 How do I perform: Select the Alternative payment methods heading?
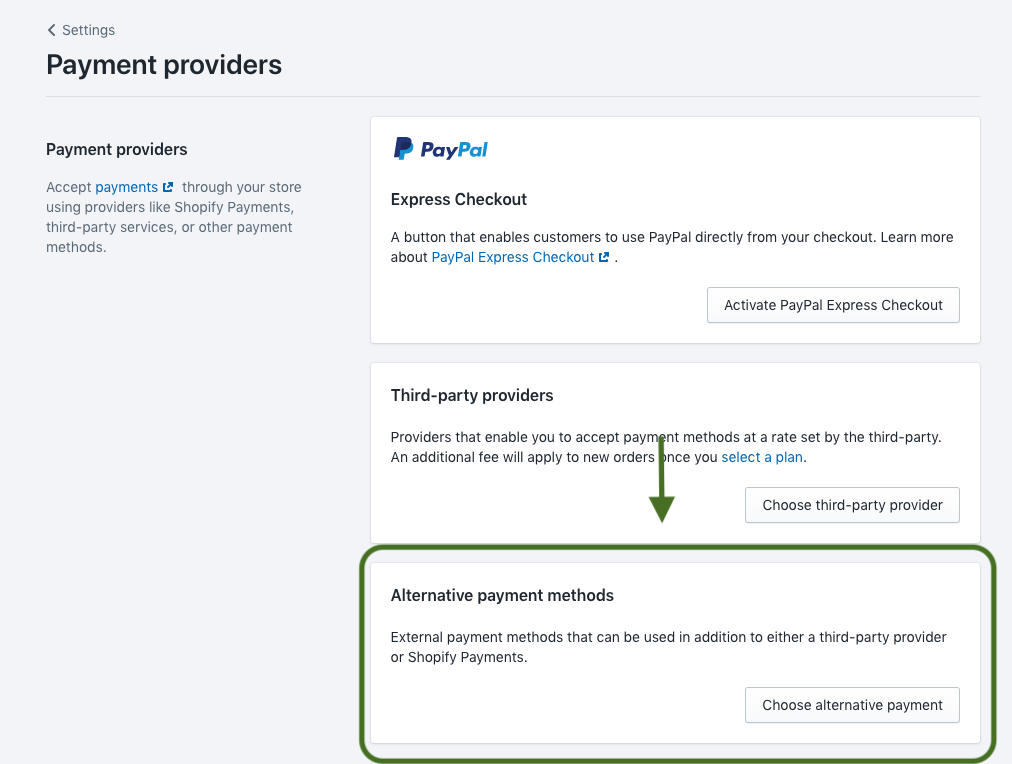(x=502, y=596)
